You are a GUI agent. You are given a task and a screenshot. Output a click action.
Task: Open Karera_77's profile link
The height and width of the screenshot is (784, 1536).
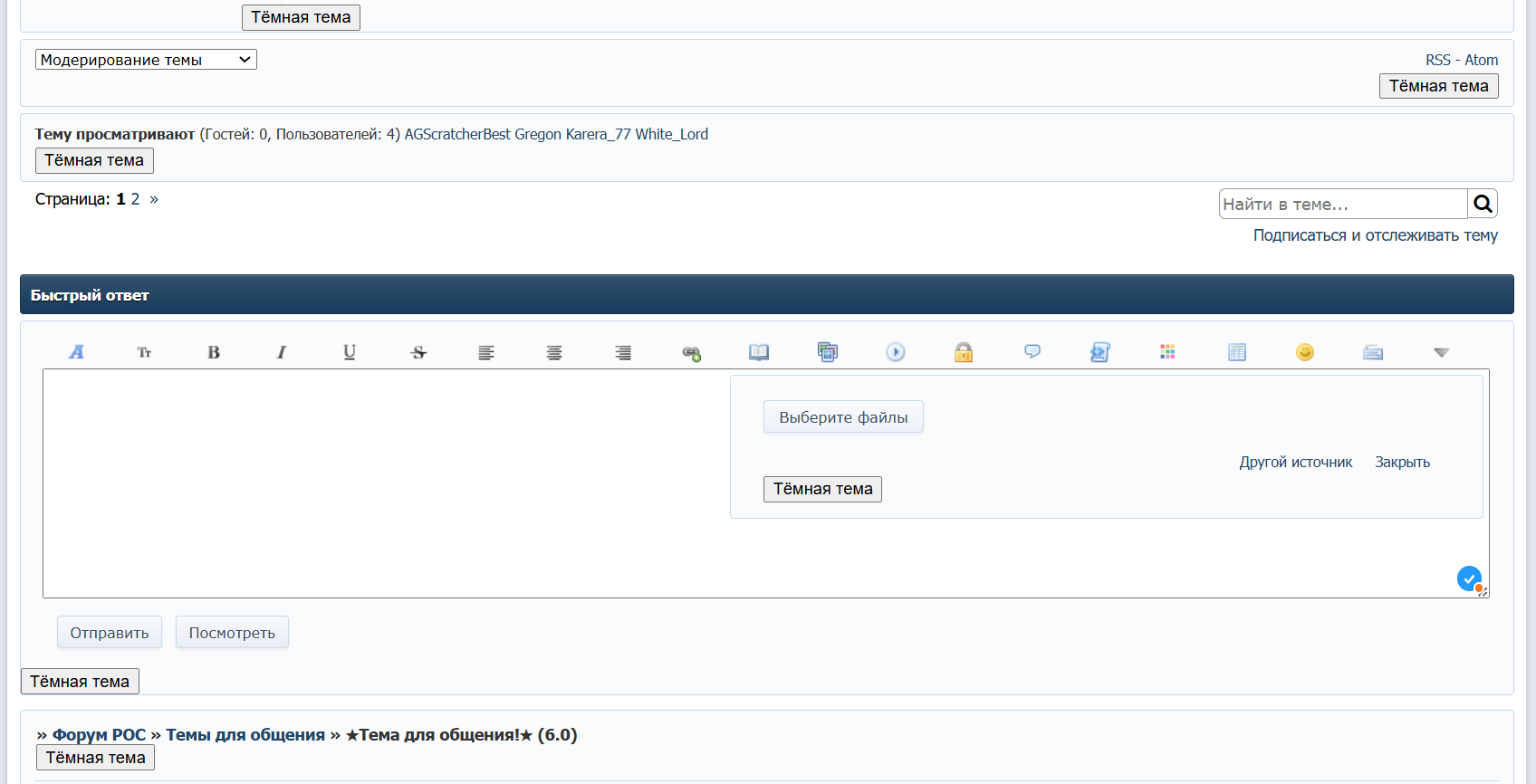[x=598, y=134]
